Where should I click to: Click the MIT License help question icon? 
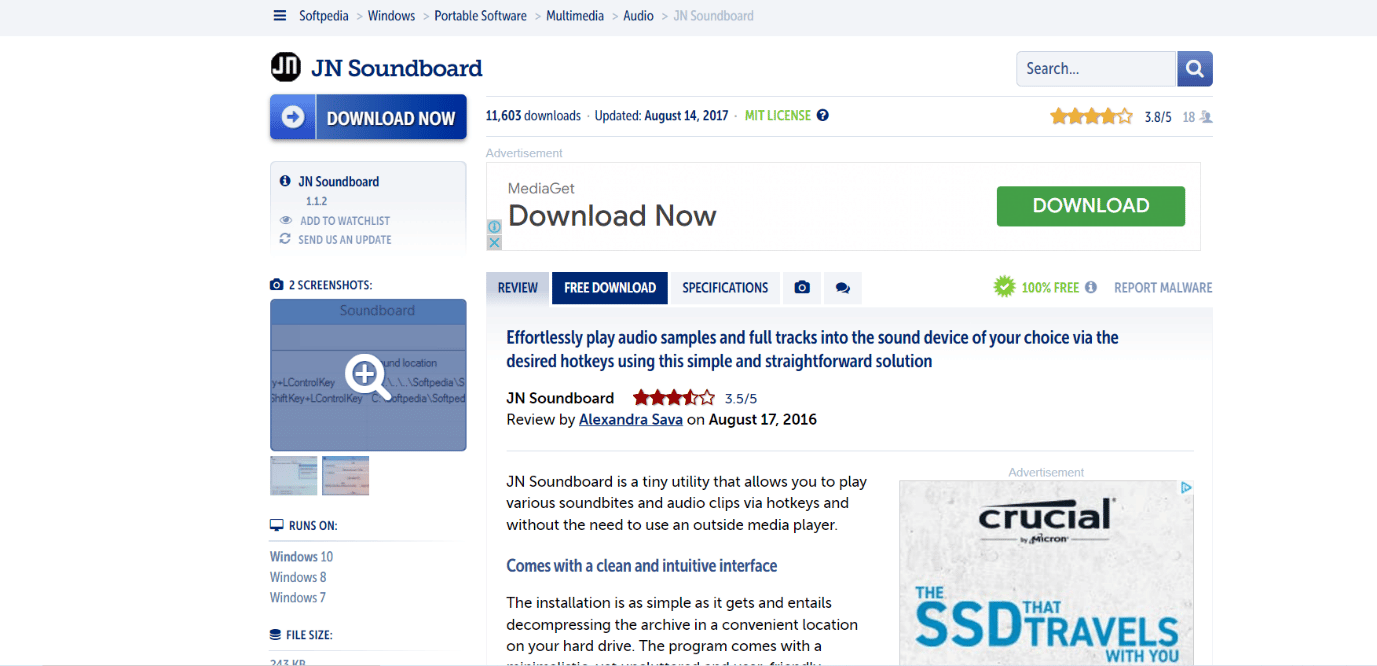(x=822, y=115)
